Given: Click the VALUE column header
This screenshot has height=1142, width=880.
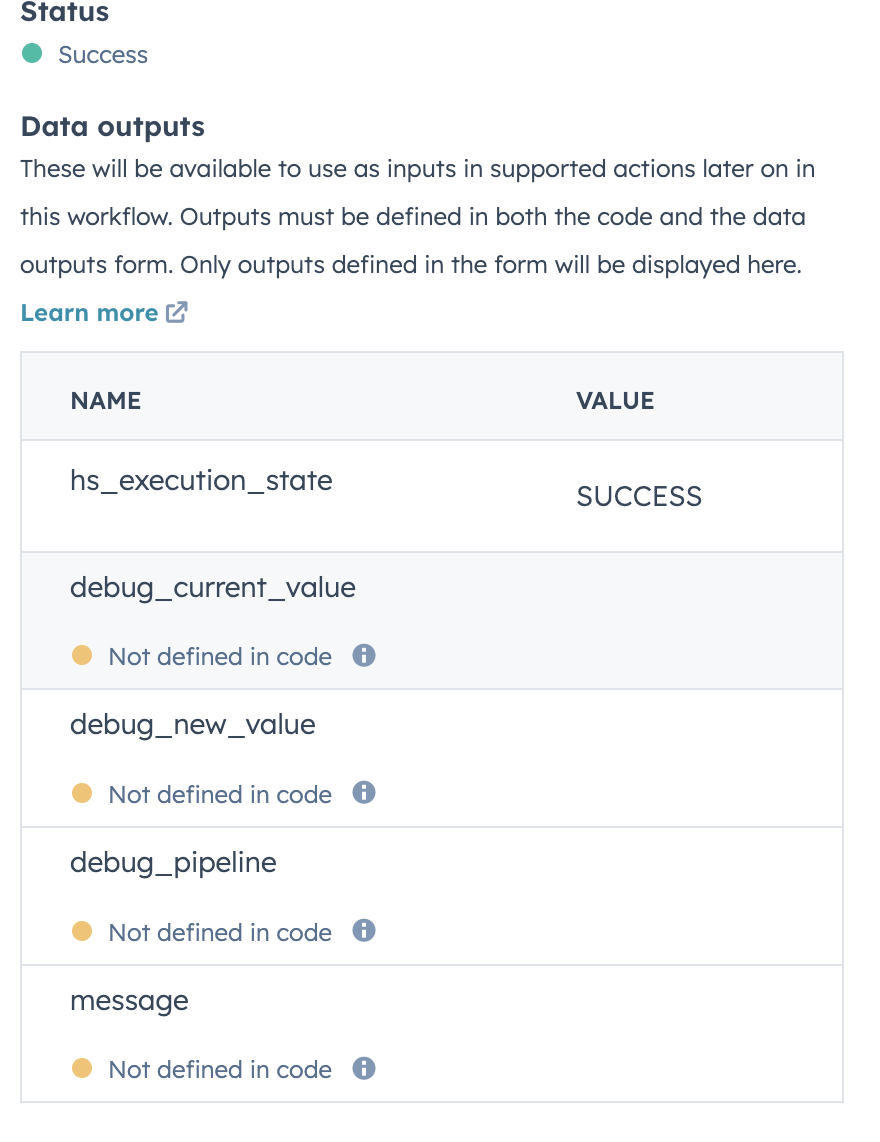Looking at the screenshot, I should click(614, 400).
